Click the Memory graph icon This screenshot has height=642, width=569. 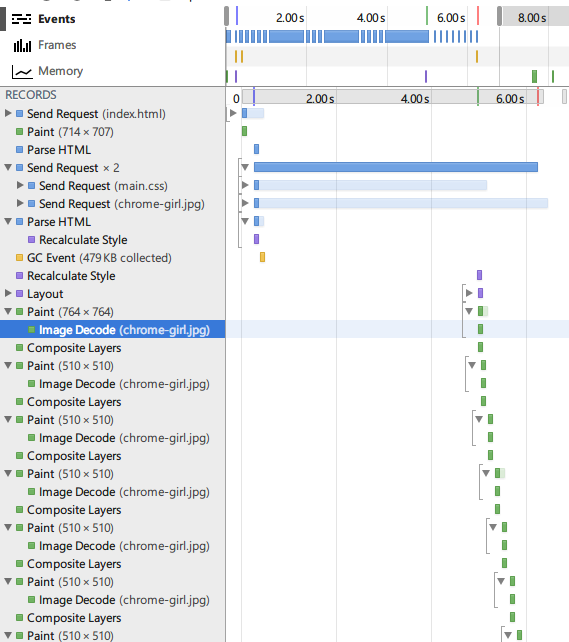tap(22, 72)
